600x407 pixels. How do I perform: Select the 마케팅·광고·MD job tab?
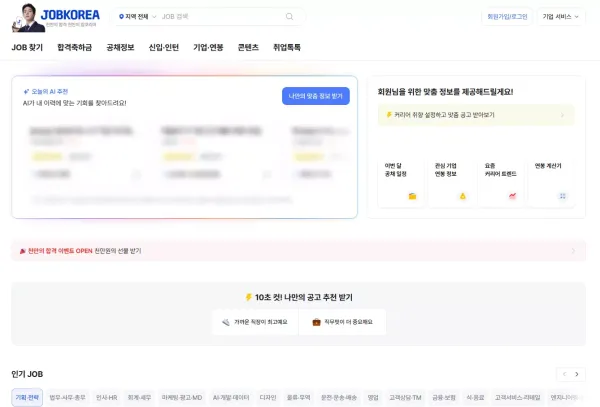[x=182, y=397]
